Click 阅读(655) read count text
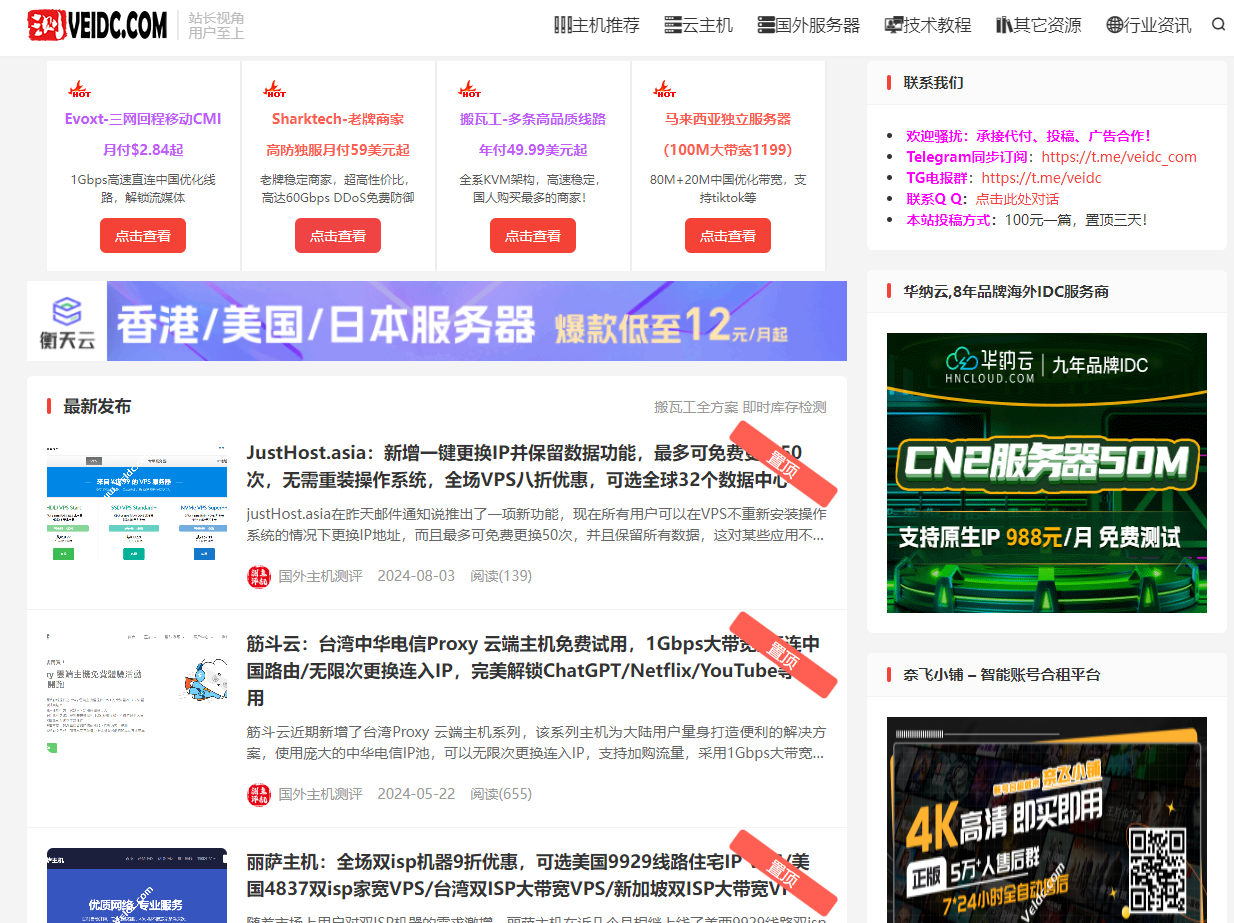 click(501, 794)
